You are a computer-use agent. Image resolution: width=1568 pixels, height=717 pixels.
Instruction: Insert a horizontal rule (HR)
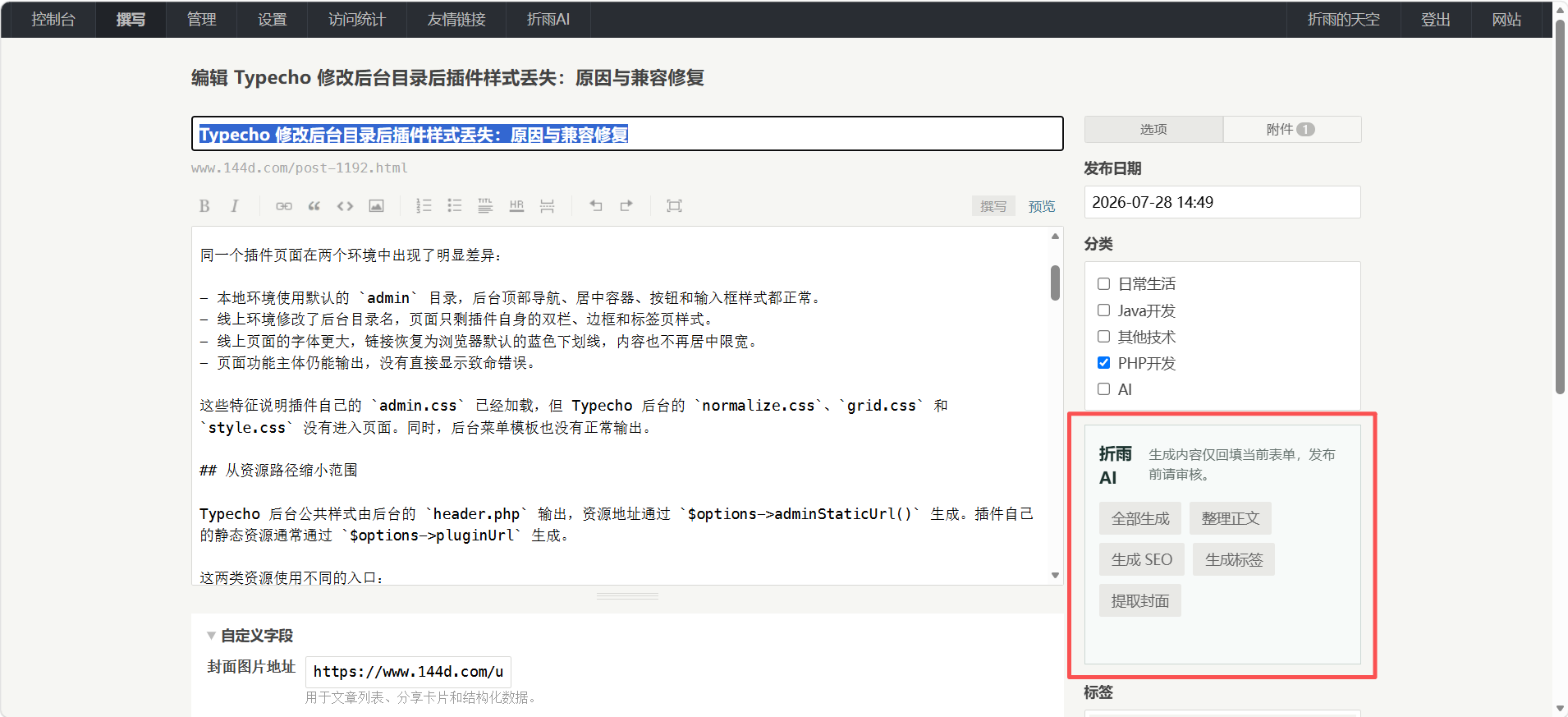point(516,206)
